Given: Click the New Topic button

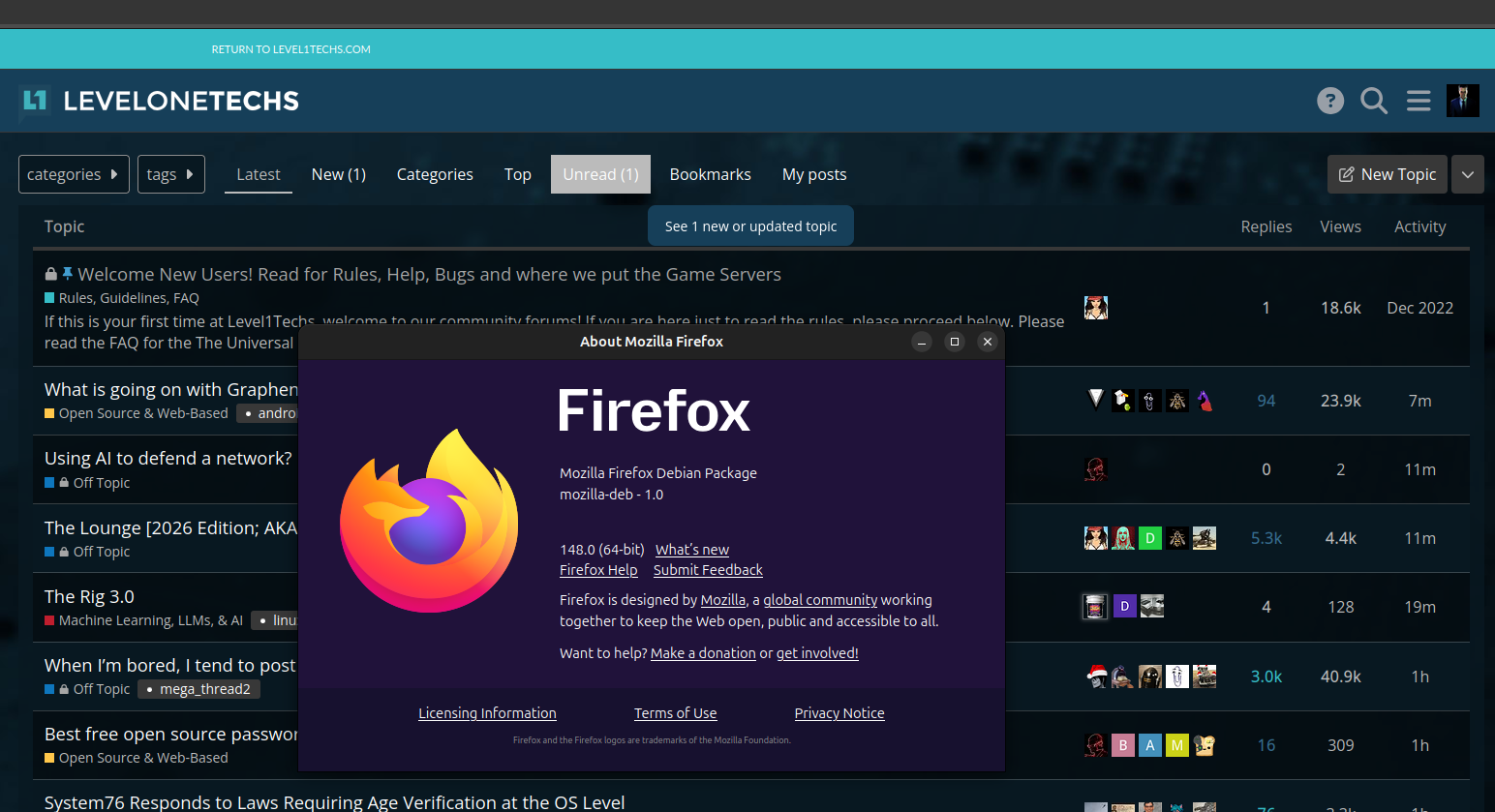Looking at the screenshot, I should [x=1387, y=174].
